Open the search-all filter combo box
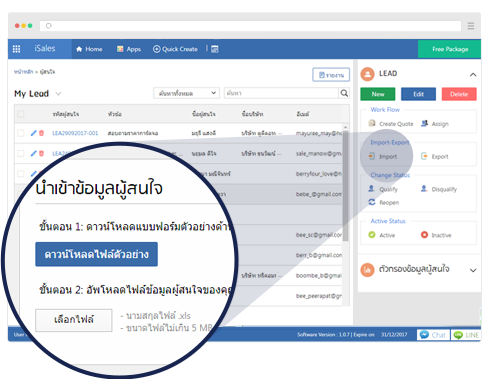 tap(186, 93)
